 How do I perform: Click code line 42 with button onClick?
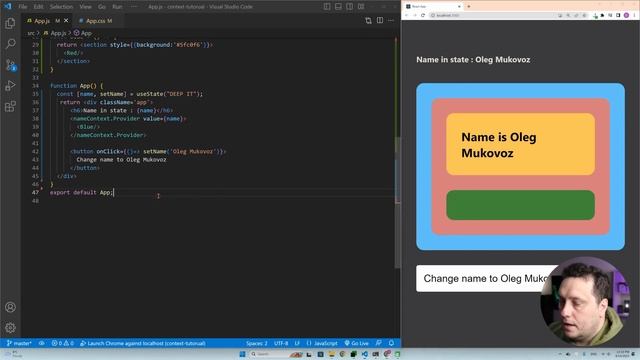coord(148,151)
